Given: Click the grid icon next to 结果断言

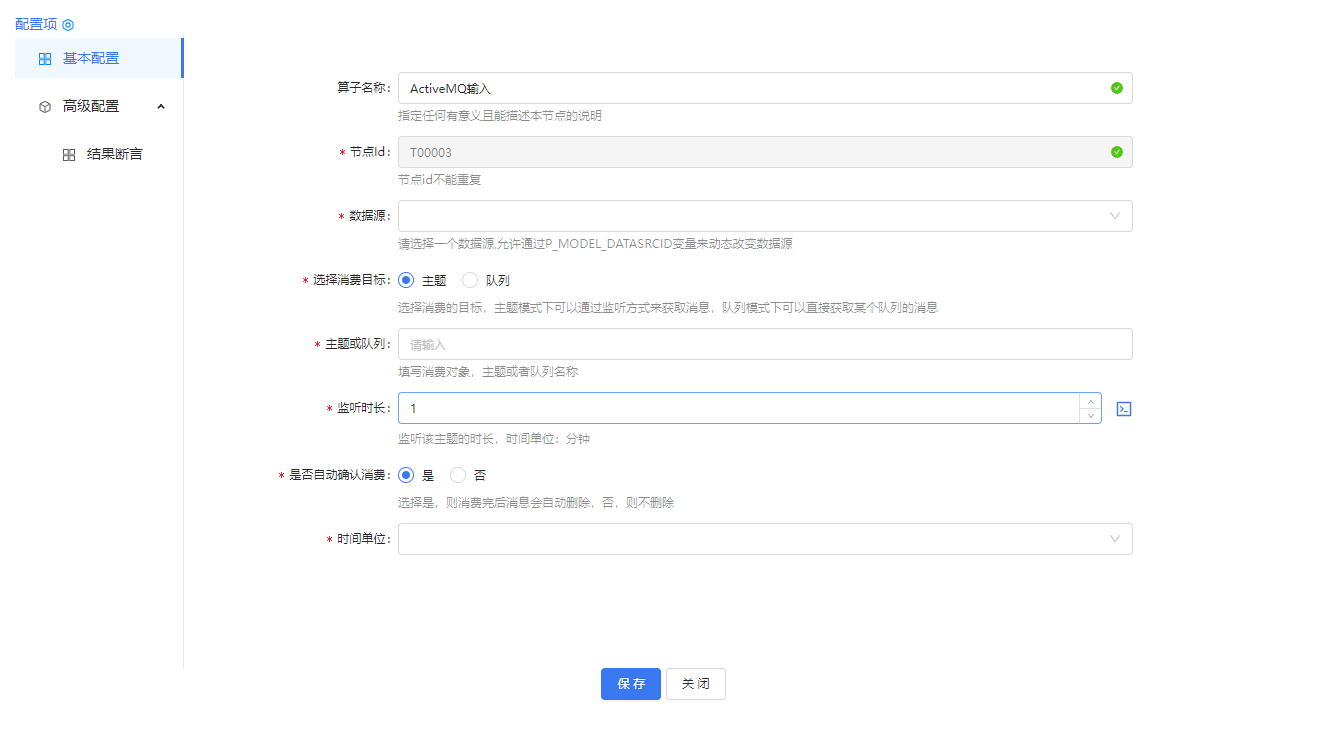Looking at the screenshot, I should 69,155.
